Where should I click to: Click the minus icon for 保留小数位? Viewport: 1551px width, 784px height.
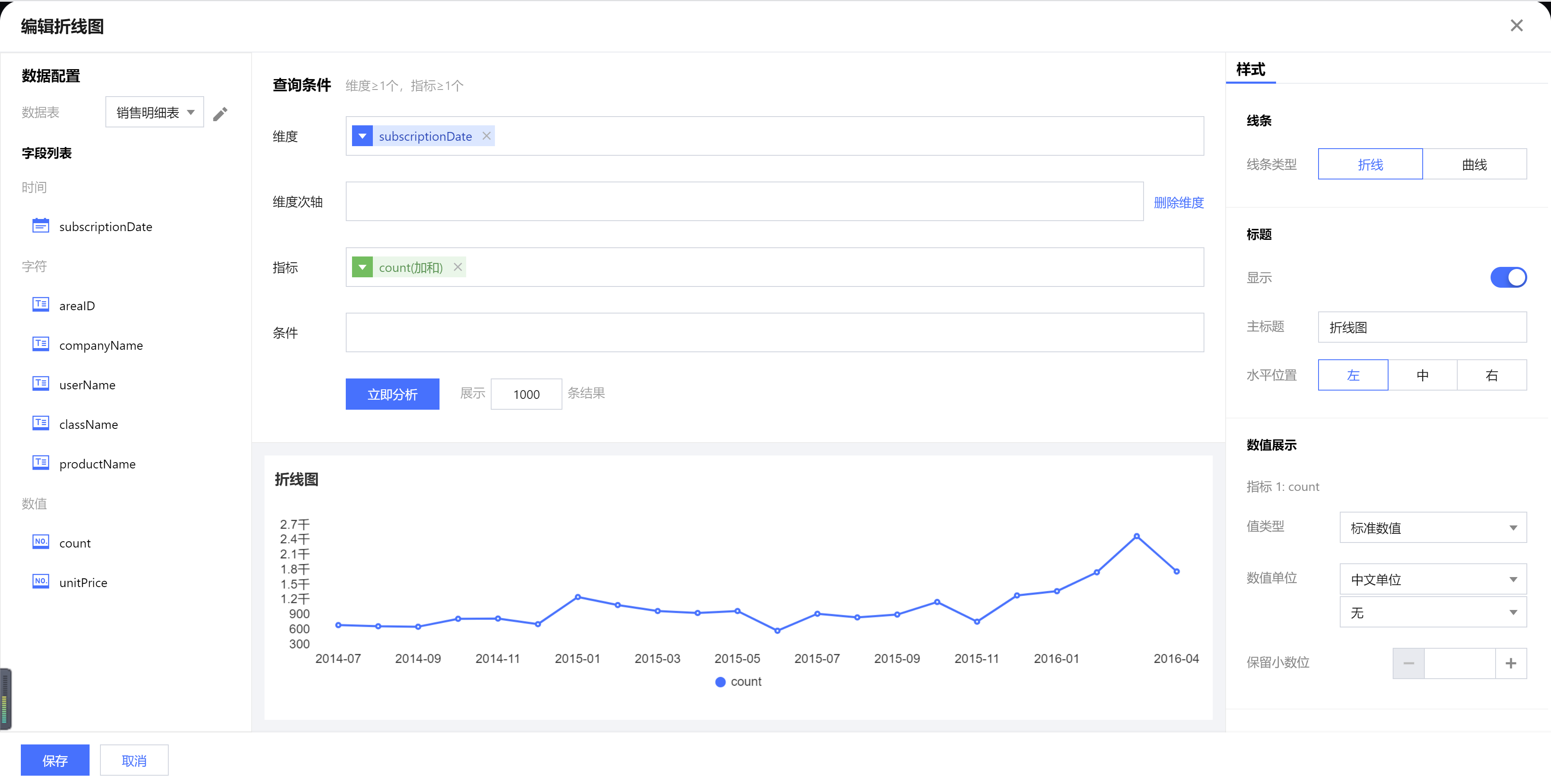[1408, 663]
